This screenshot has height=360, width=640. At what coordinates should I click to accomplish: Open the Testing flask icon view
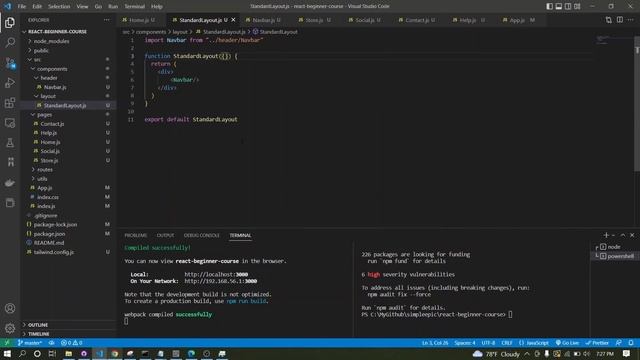[x=10, y=143]
